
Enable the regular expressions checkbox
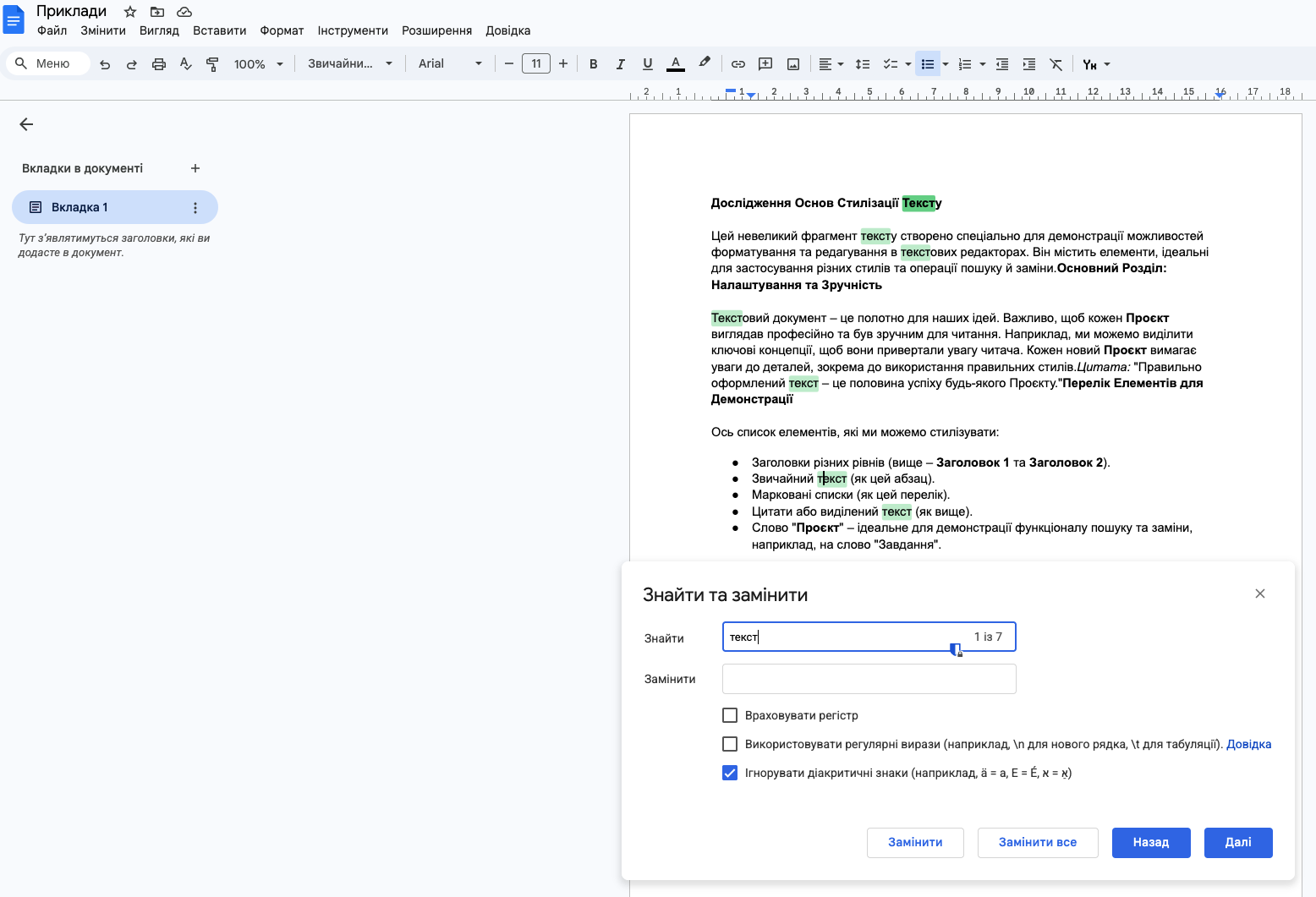point(730,744)
